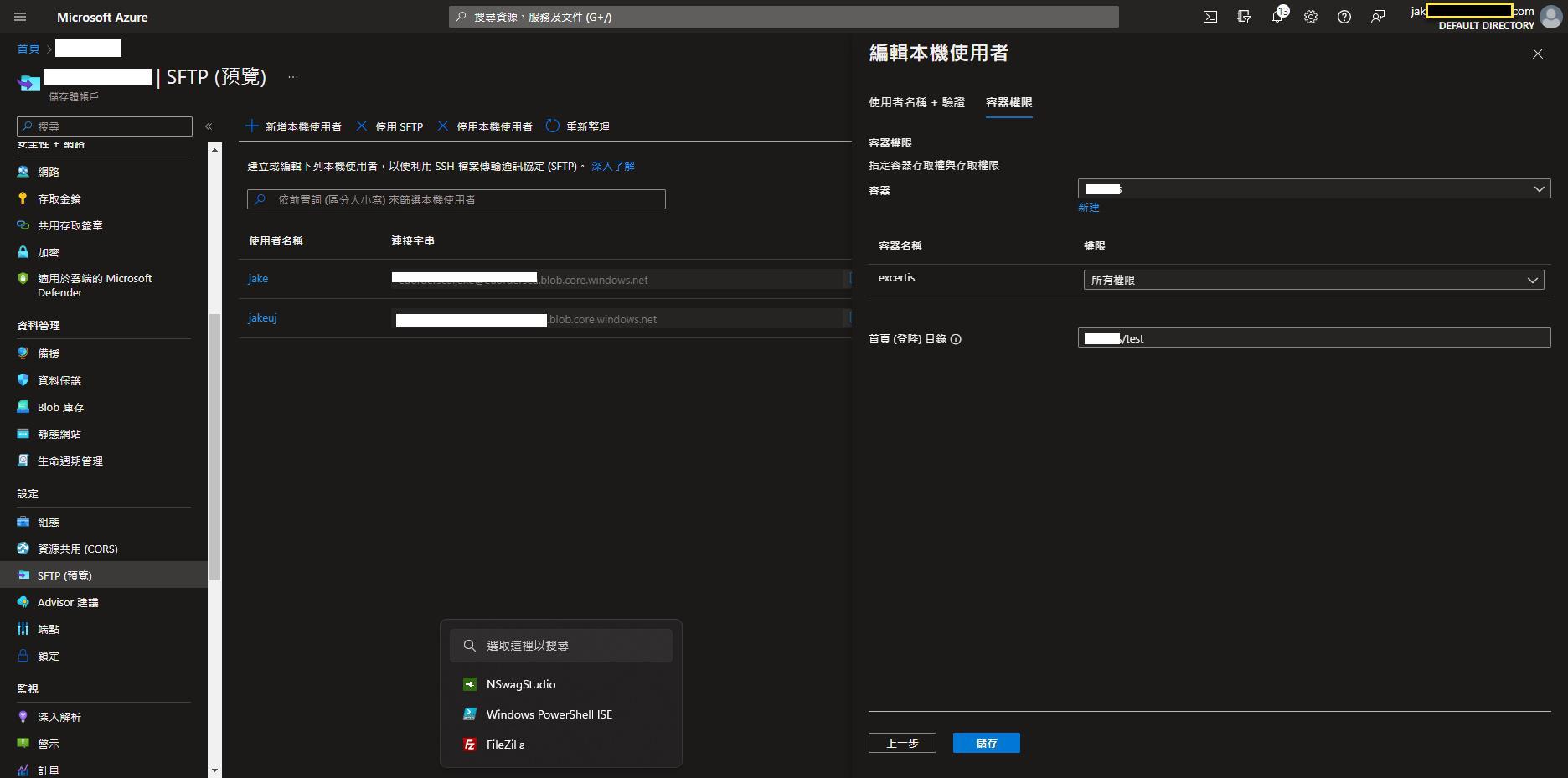Viewport: 1568px width, 778px height.
Task: Open the directories and subscriptions filter icon
Action: pyautogui.click(x=1244, y=17)
